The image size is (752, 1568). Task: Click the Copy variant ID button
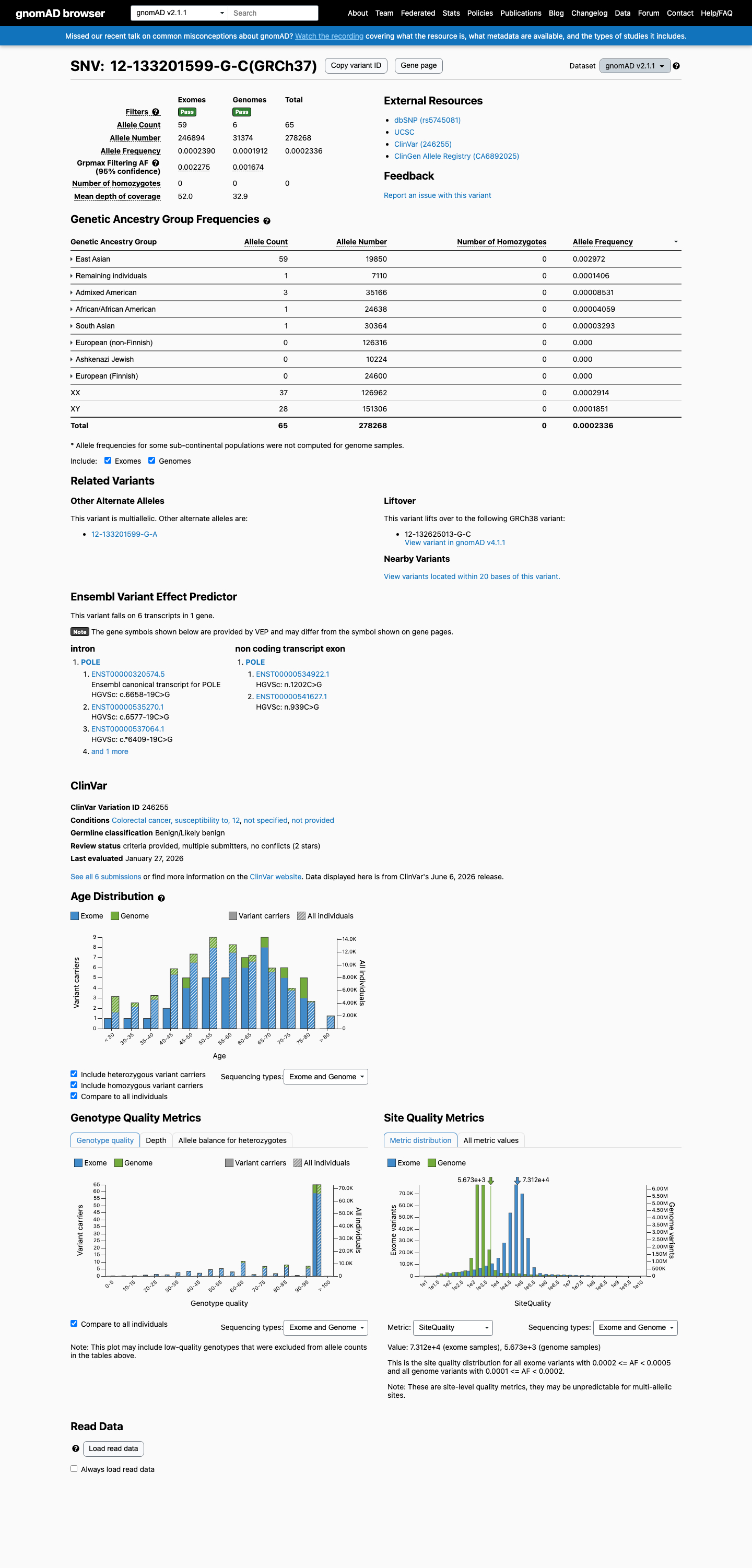click(x=356, y=66)
